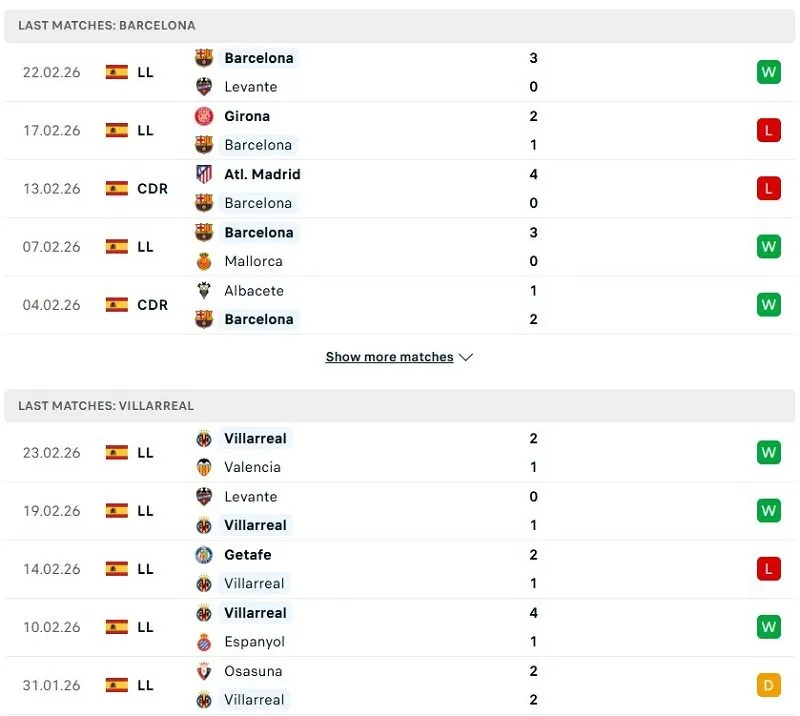
Task: Open the Getafe team name link
Action: 246,555
